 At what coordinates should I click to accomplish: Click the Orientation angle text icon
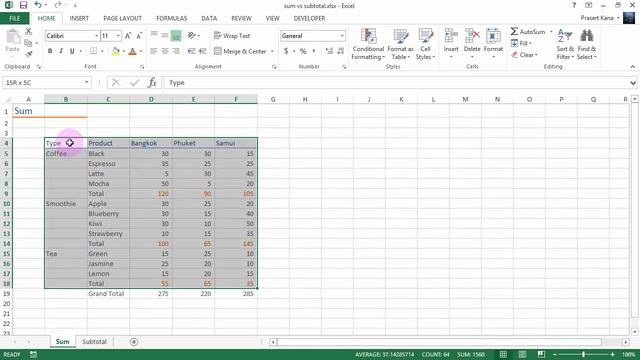coord(191,36)
